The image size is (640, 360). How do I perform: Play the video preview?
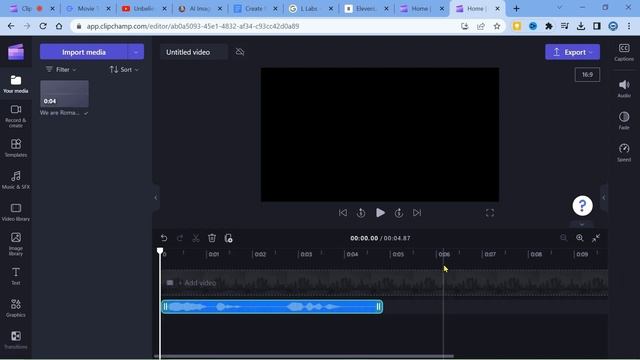[x=380, y=213]
